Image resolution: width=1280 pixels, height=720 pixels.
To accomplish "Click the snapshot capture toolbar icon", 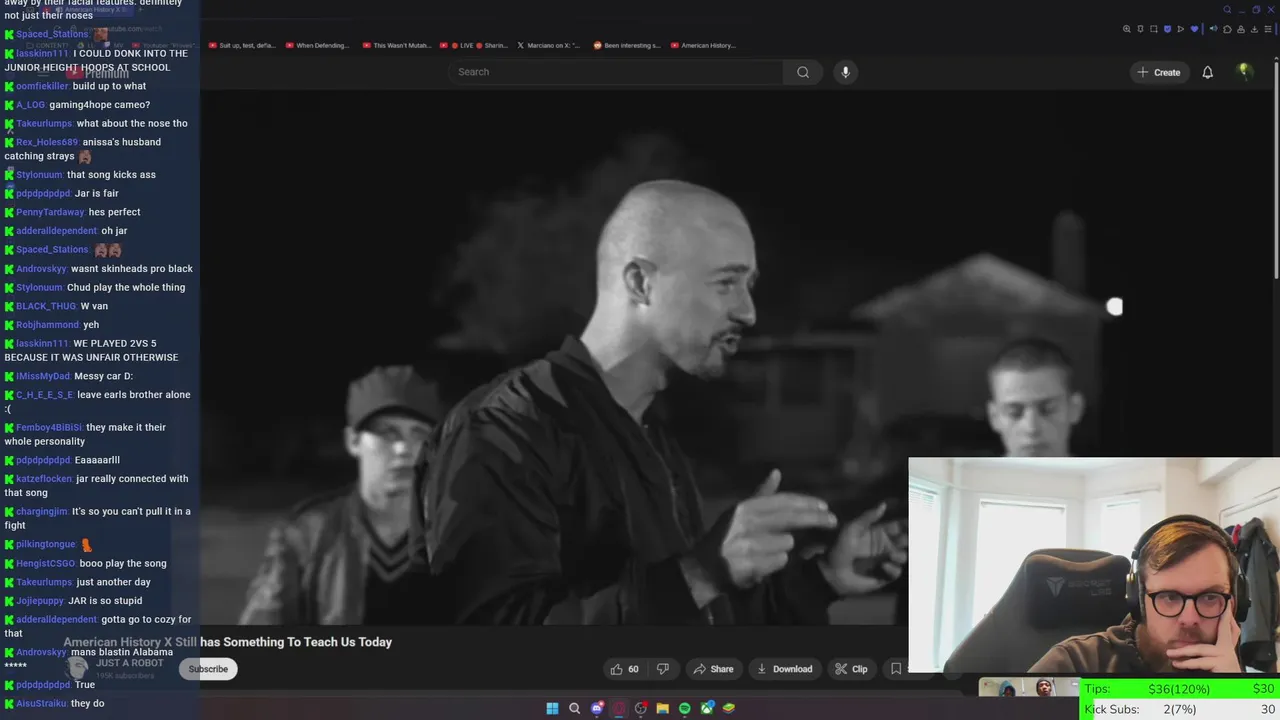I will (1154, 29).
